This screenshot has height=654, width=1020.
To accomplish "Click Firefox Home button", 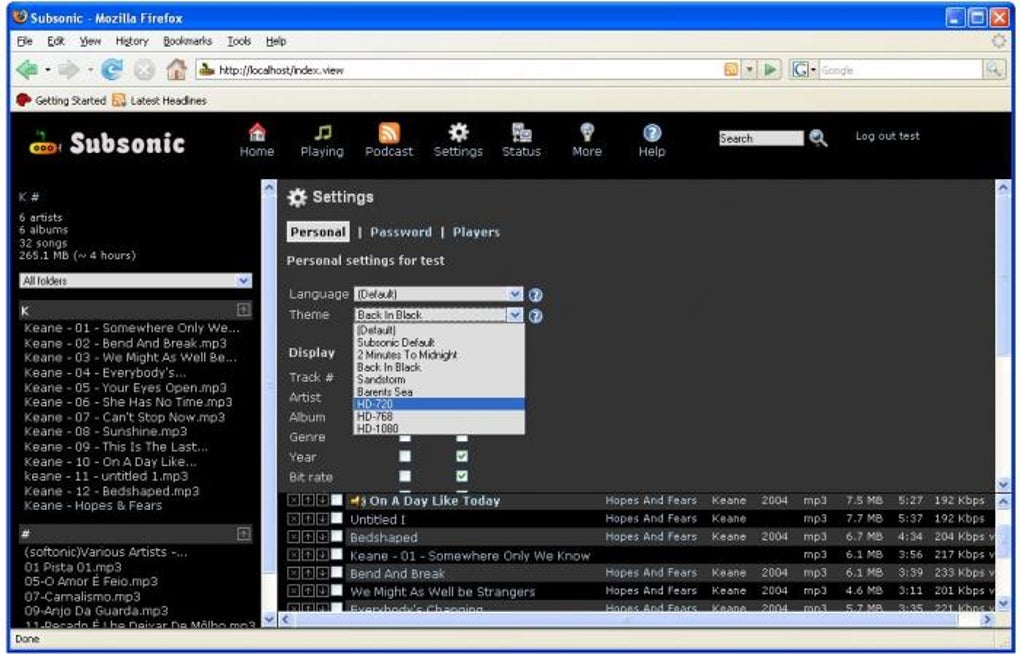I will click(176, 70).
